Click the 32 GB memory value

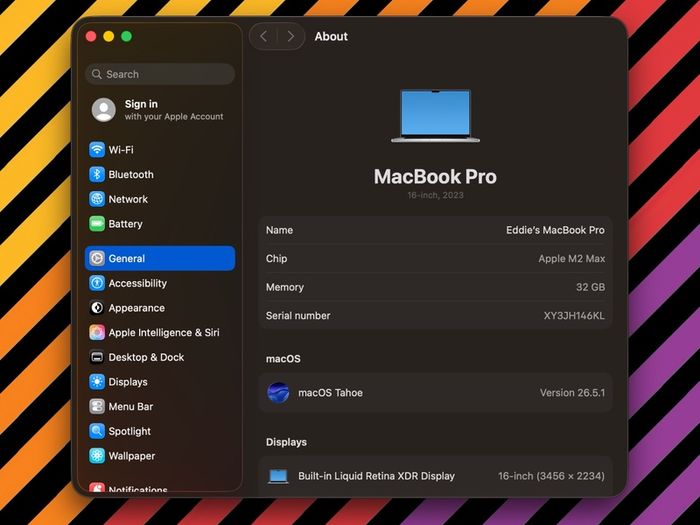[590, 287]
